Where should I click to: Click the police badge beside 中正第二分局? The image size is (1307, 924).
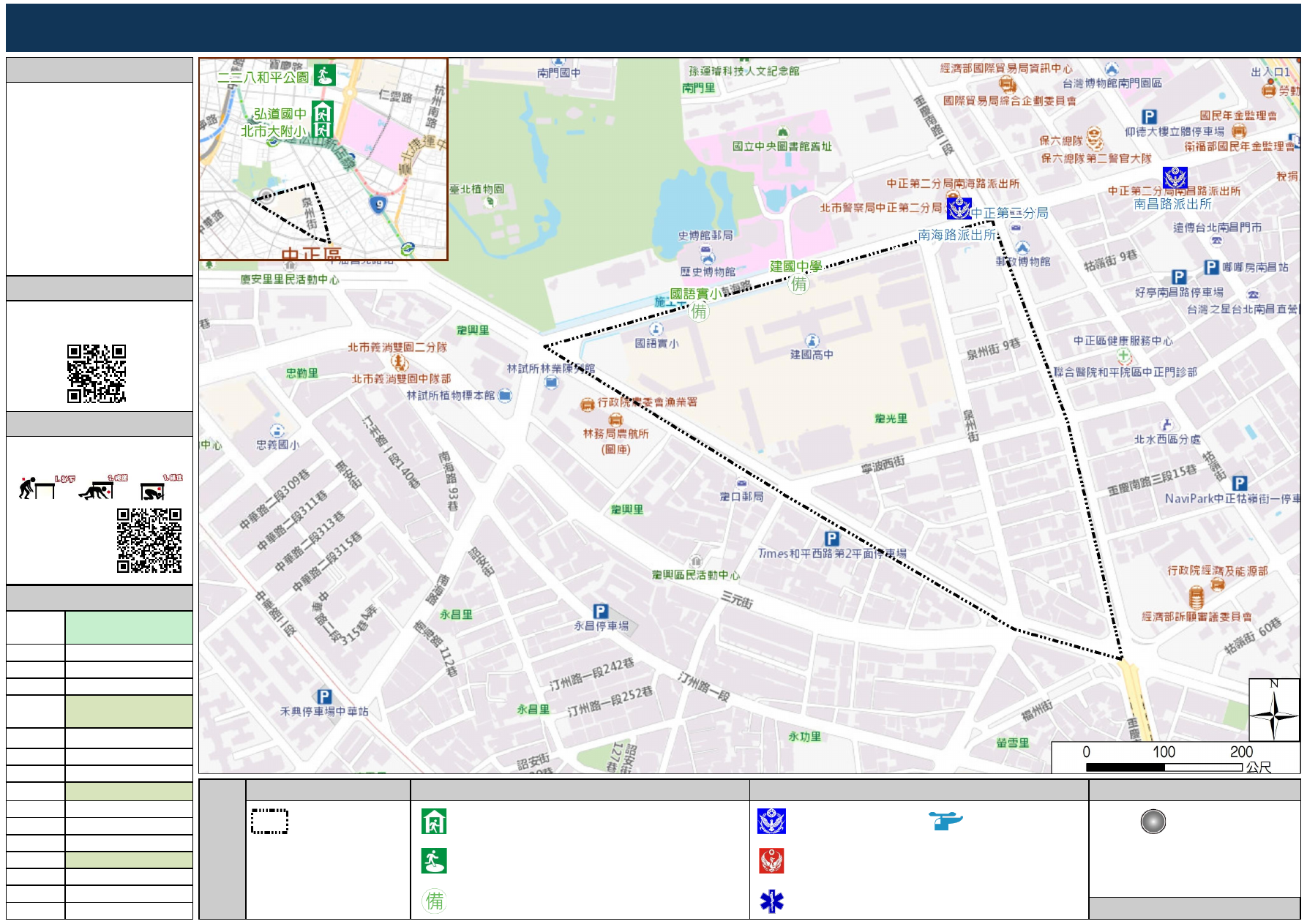[x=959, y=209]
